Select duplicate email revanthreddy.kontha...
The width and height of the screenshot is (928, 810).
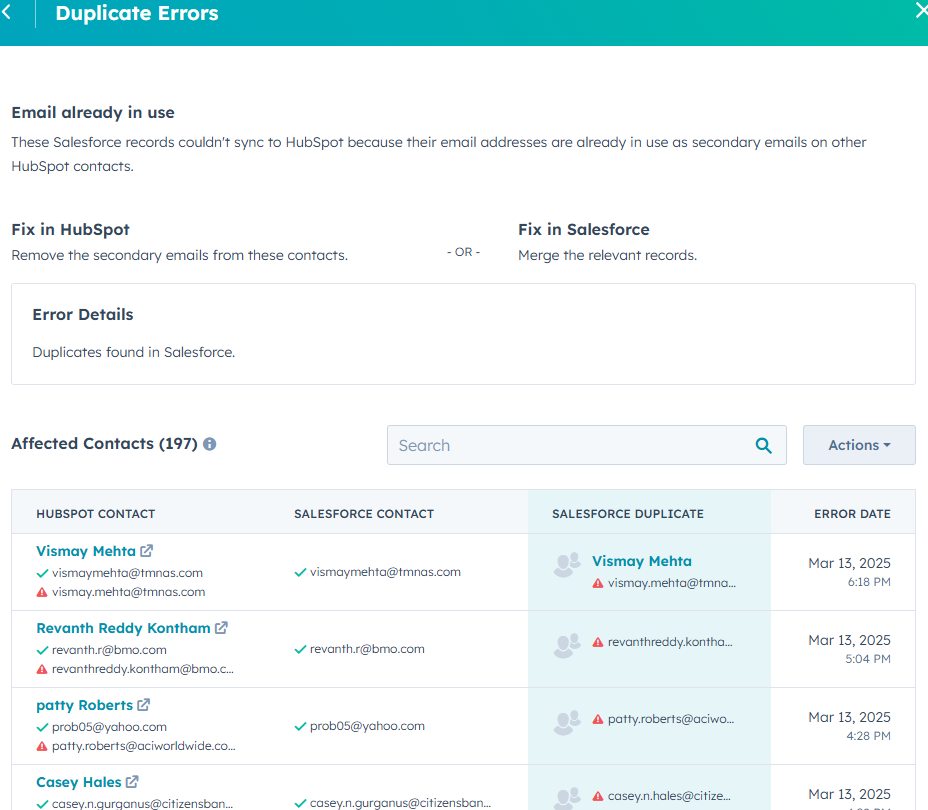point(670,642)
